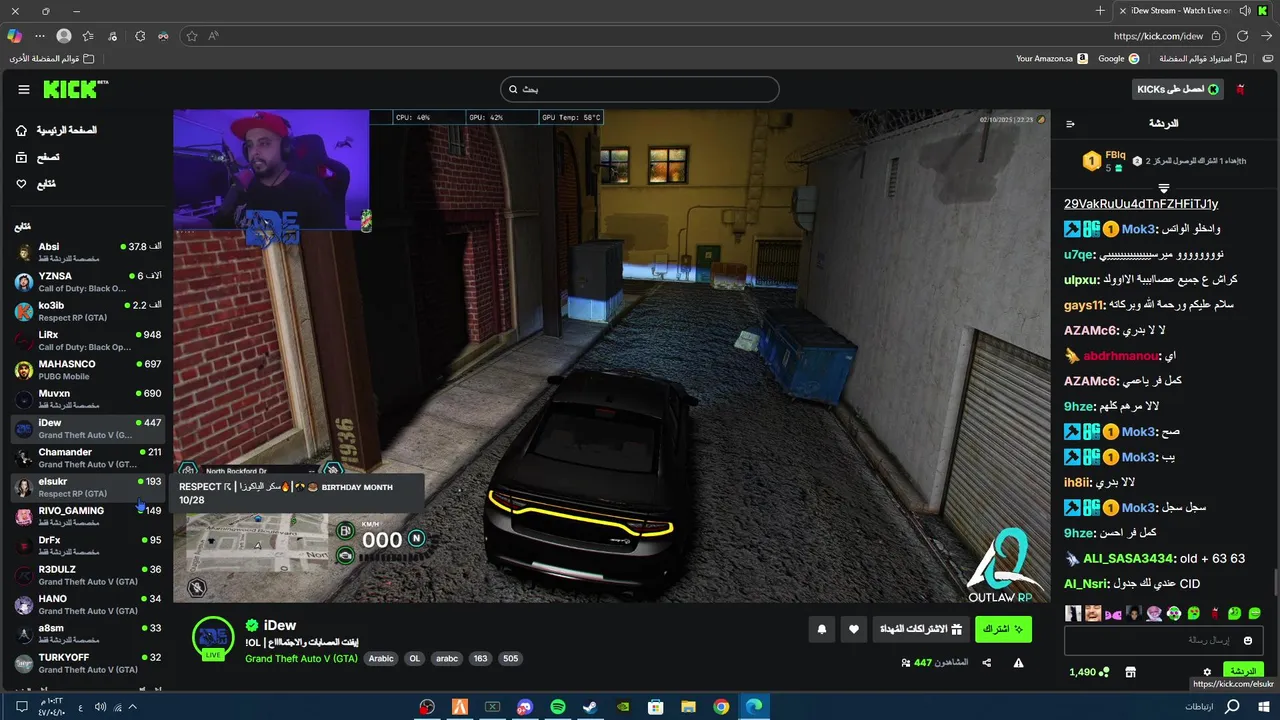Open the browser profile avatar icon
Image resolution: width=1280 pixels, height=720 pixels.
[64, 35]
